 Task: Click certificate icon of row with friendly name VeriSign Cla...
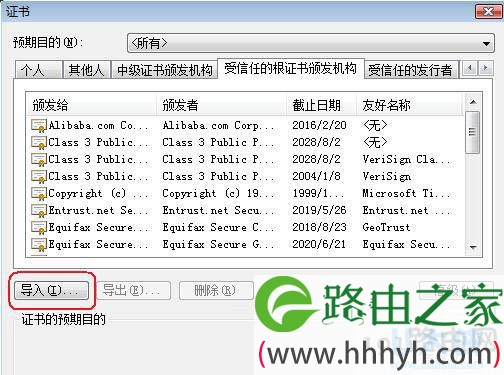(x=38, y=160)
